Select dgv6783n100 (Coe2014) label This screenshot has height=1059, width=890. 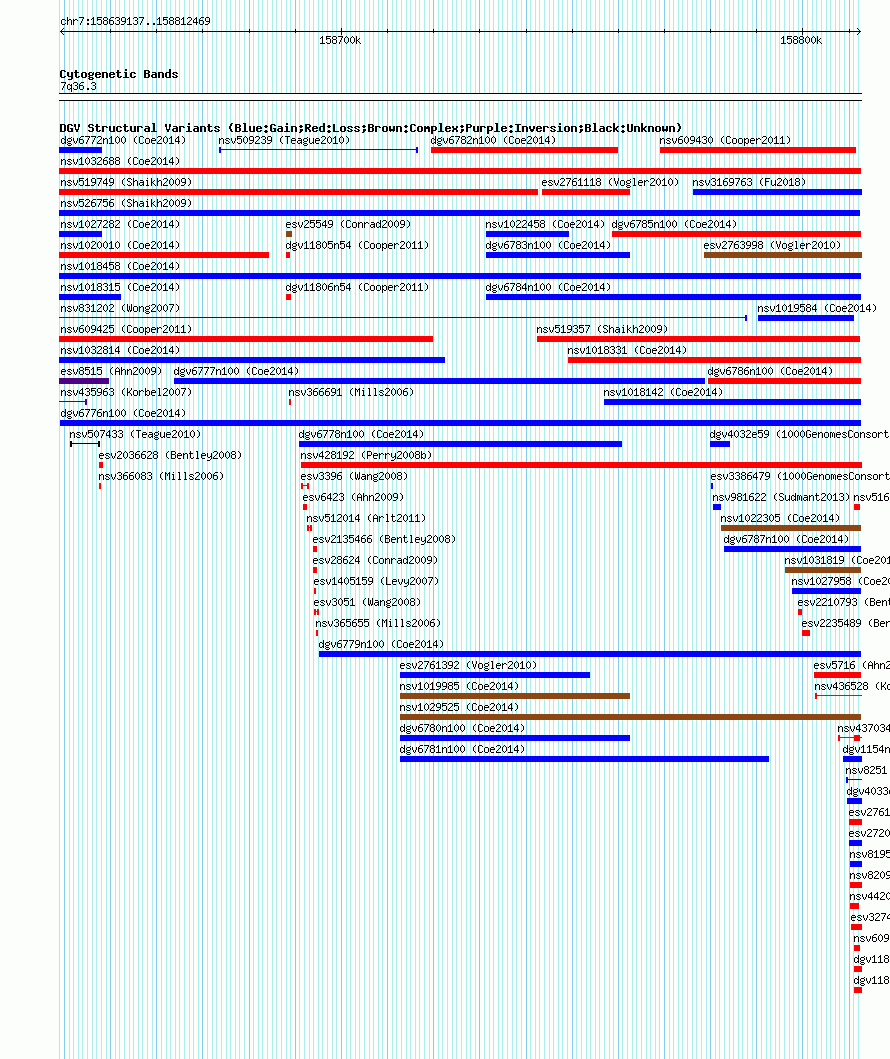[x=548, y=245]
